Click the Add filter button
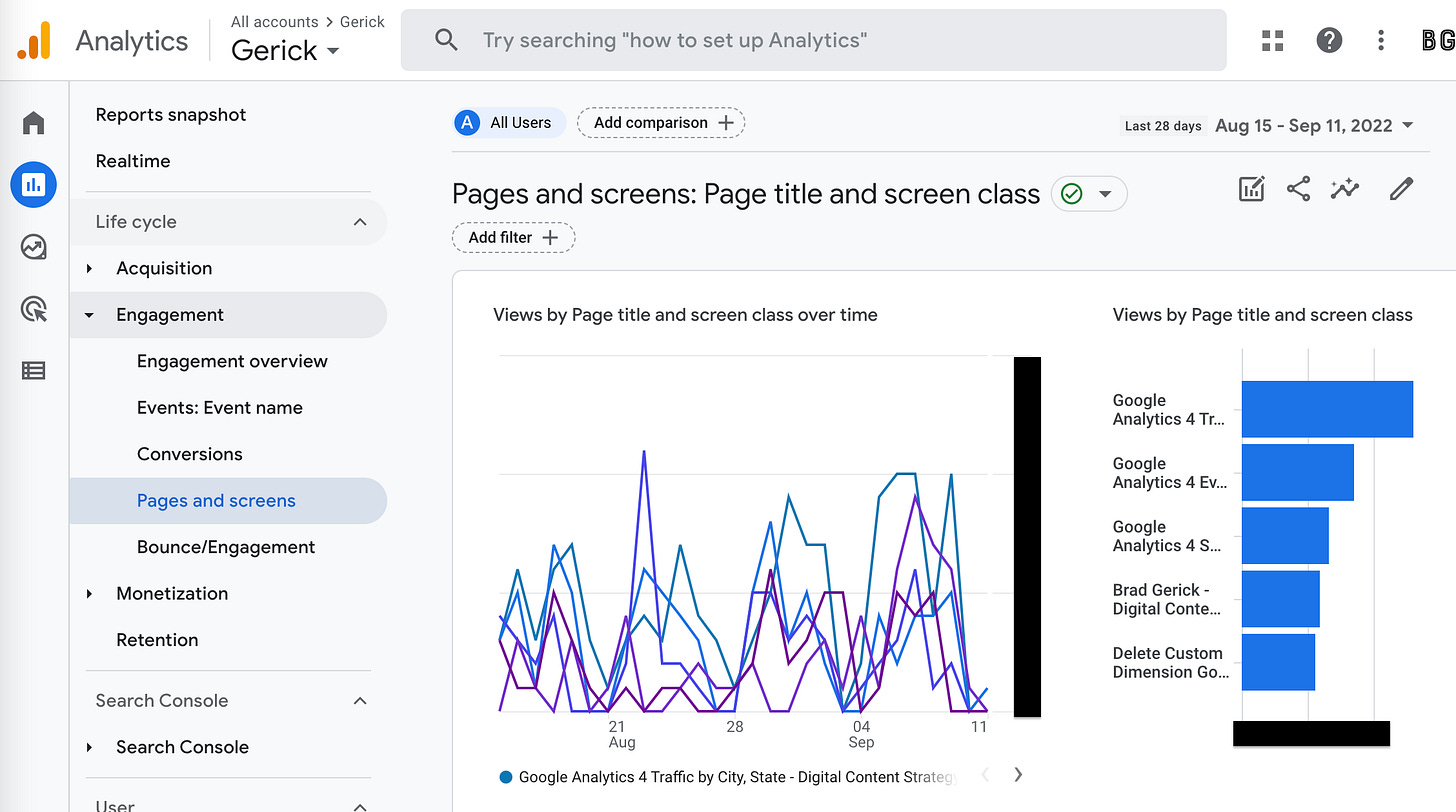 click(513, 237)
